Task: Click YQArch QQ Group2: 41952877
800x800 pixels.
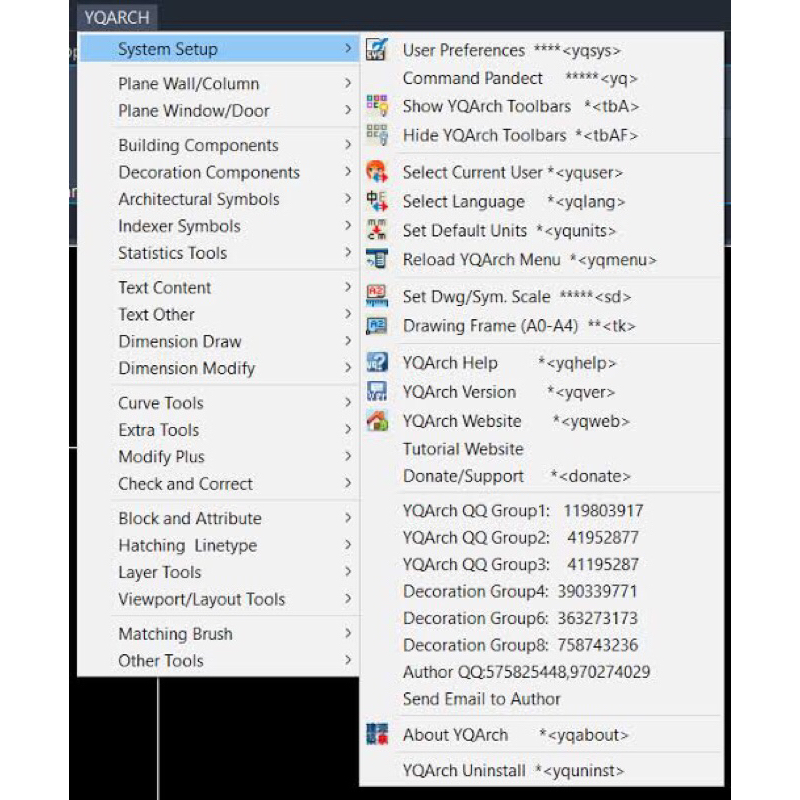Action: click(542, 537)
